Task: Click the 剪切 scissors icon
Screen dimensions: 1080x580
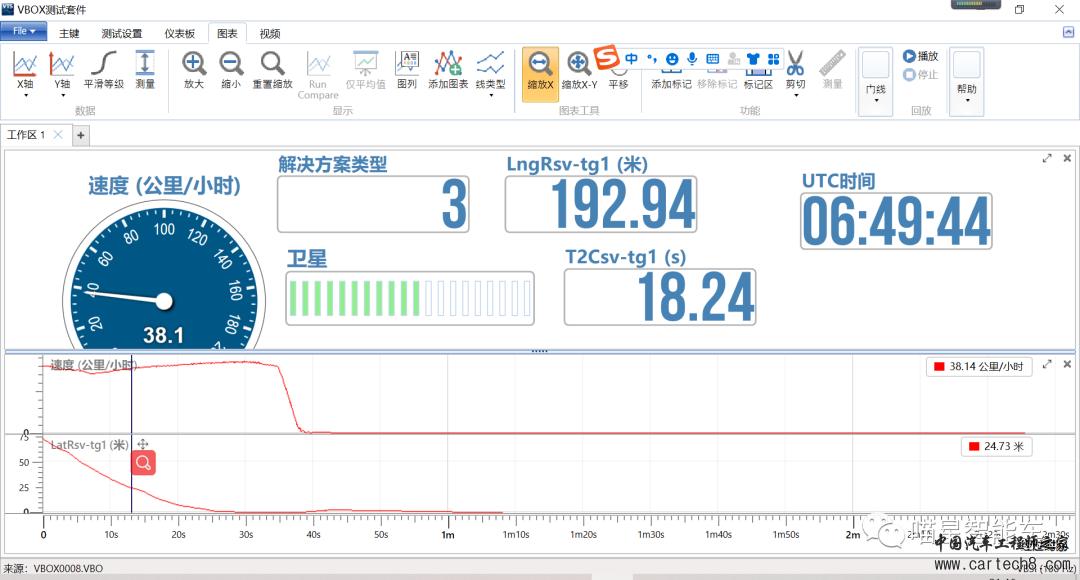Action: point(796,63)
